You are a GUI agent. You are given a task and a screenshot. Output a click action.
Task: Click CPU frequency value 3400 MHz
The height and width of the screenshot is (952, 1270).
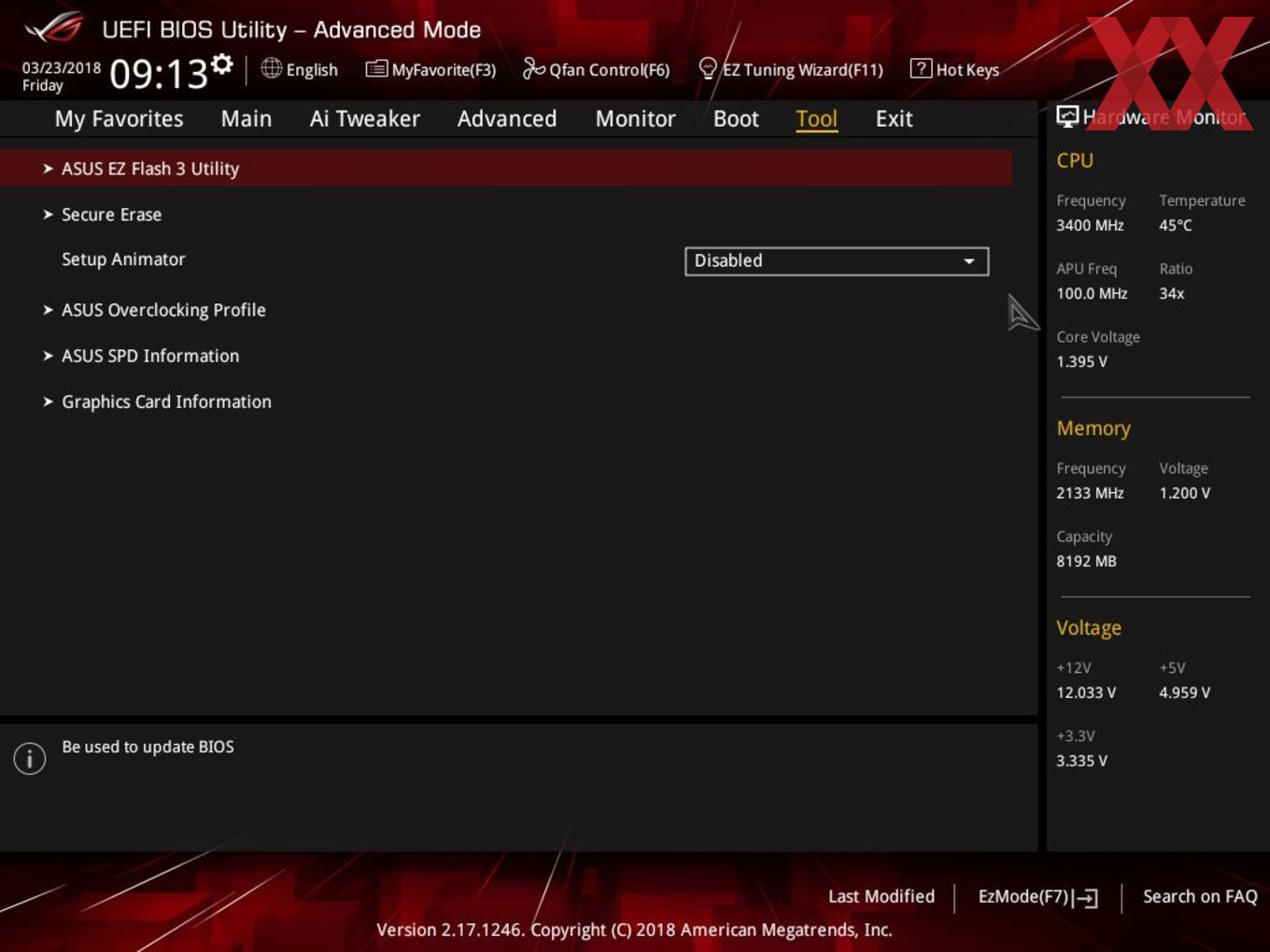coord(1090,225)
